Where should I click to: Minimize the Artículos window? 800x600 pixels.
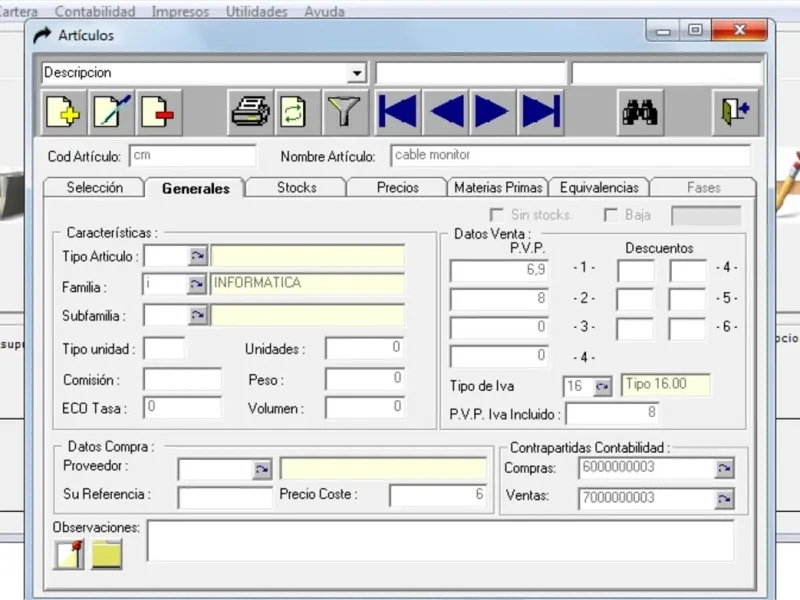pos(663,31)
